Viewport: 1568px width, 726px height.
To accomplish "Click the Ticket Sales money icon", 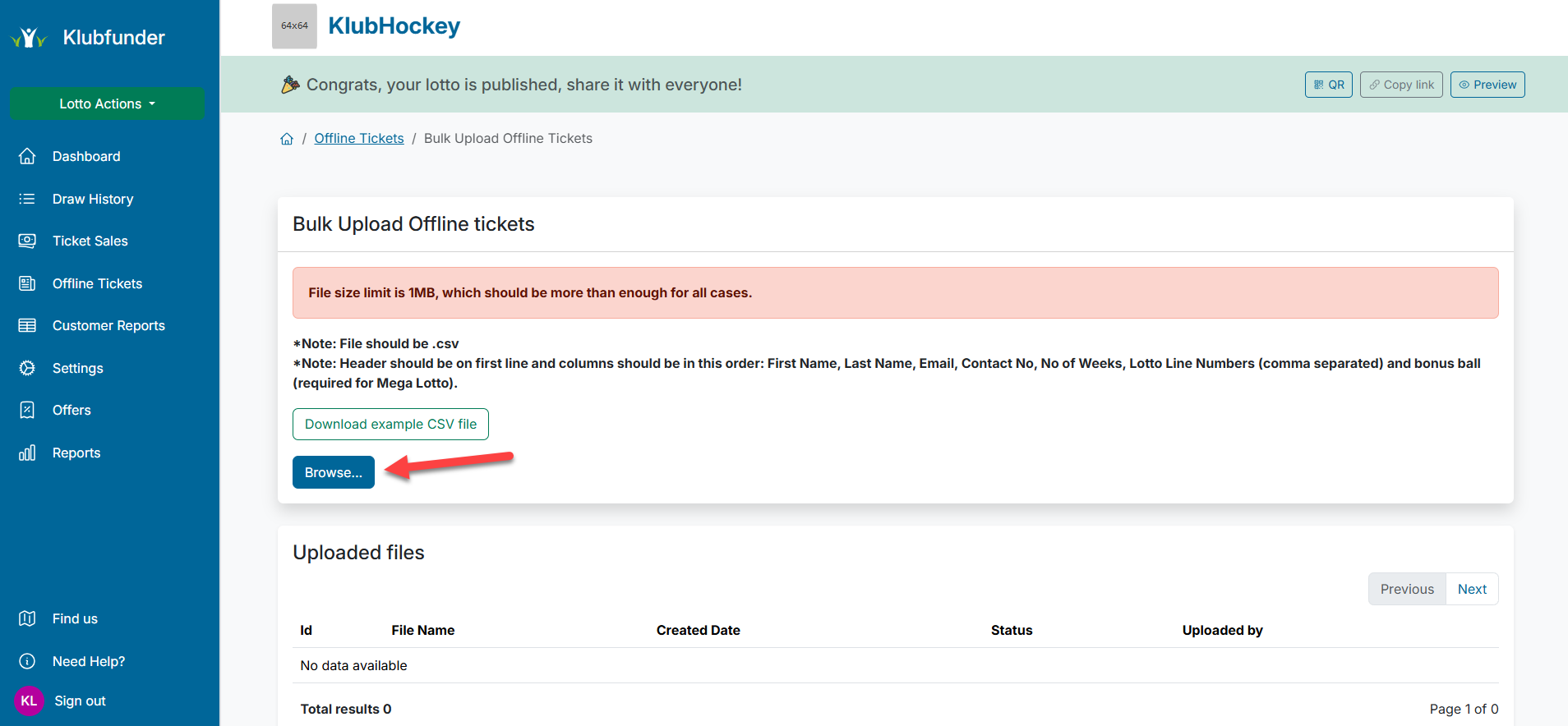I will 27,241.
